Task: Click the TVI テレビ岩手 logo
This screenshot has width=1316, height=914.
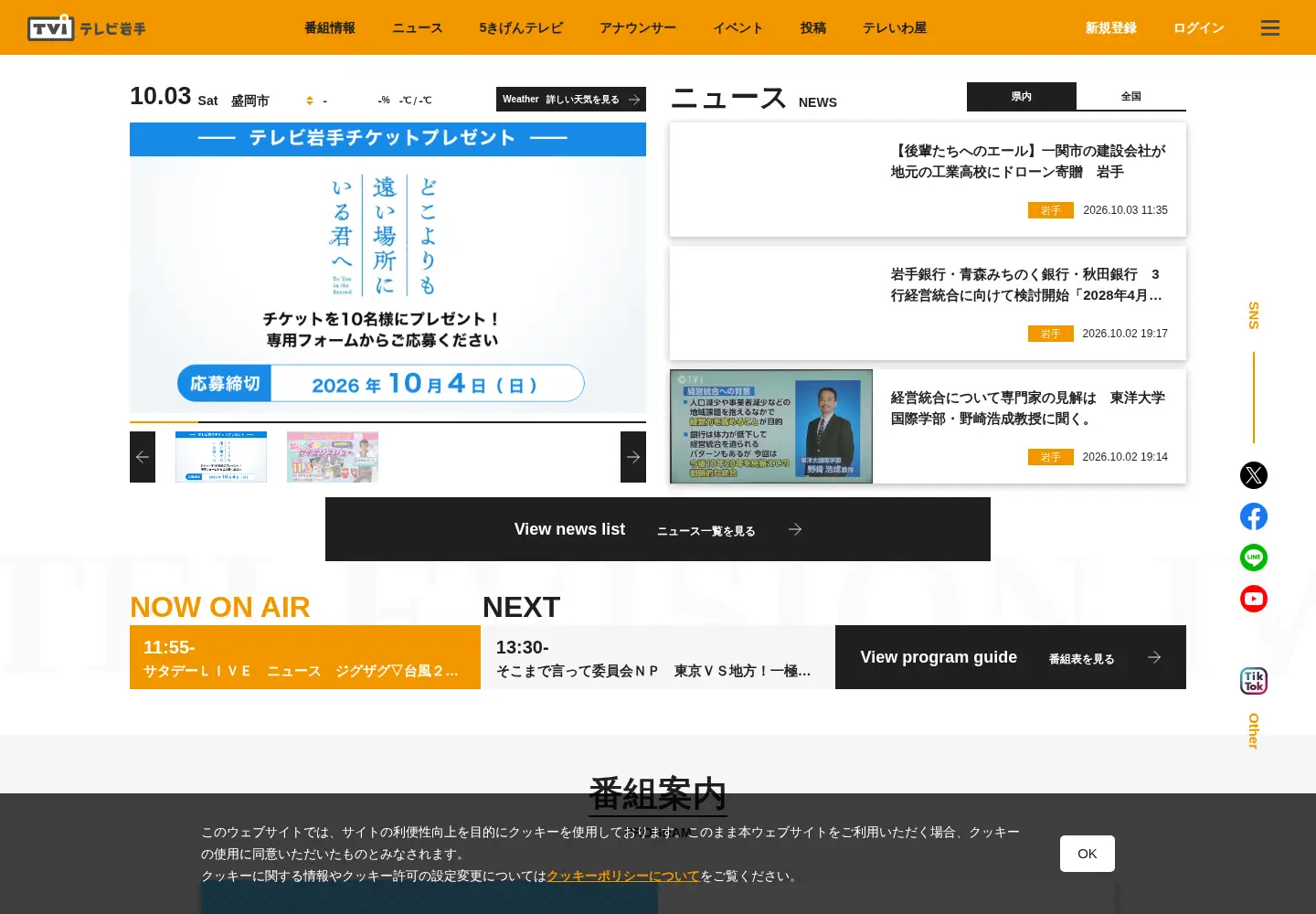Action: (87, 27)
